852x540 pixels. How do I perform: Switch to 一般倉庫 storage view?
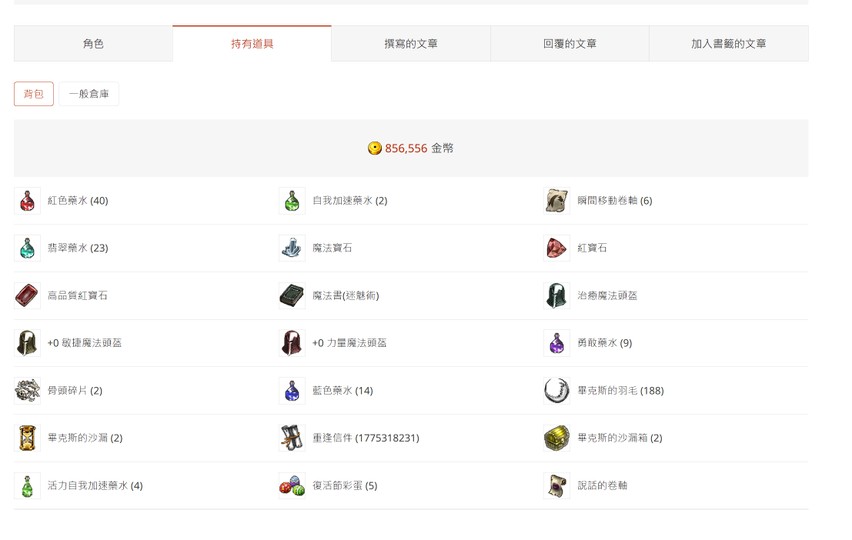pyautogui.click(x=89, y=94)
